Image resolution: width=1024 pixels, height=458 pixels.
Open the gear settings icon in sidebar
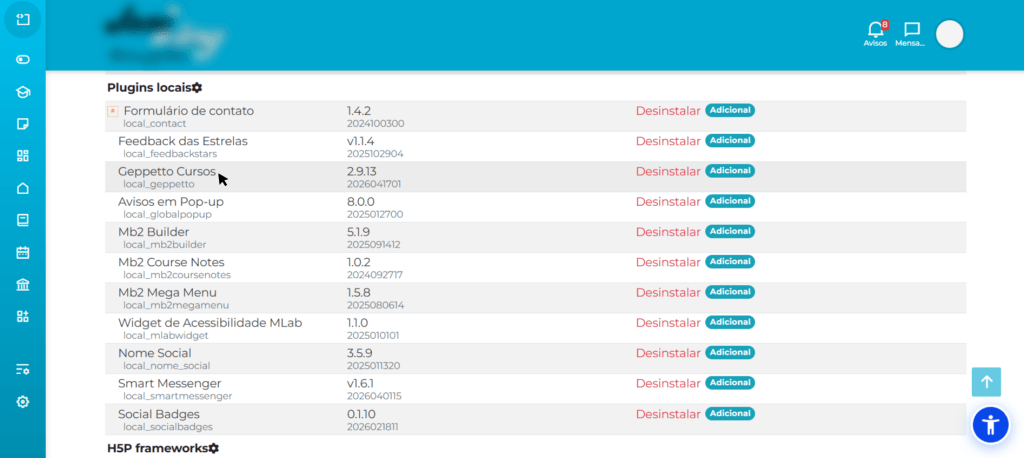[23, 401]
